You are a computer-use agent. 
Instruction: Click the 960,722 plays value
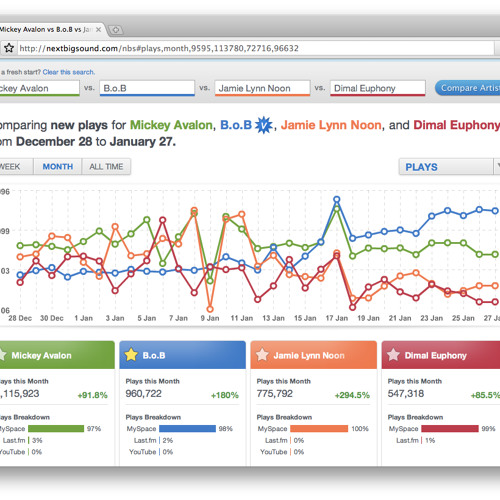coord(144,394)
